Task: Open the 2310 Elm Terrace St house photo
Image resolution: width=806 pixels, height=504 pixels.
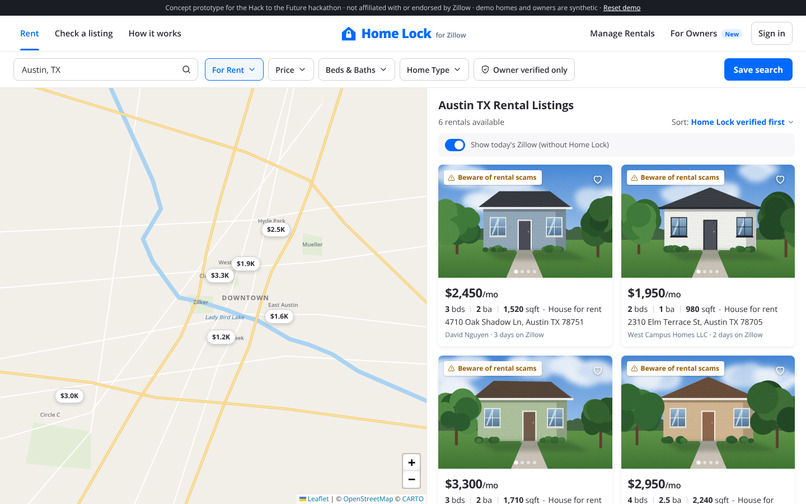Action: pyautogui.click(x=708, y=221)
